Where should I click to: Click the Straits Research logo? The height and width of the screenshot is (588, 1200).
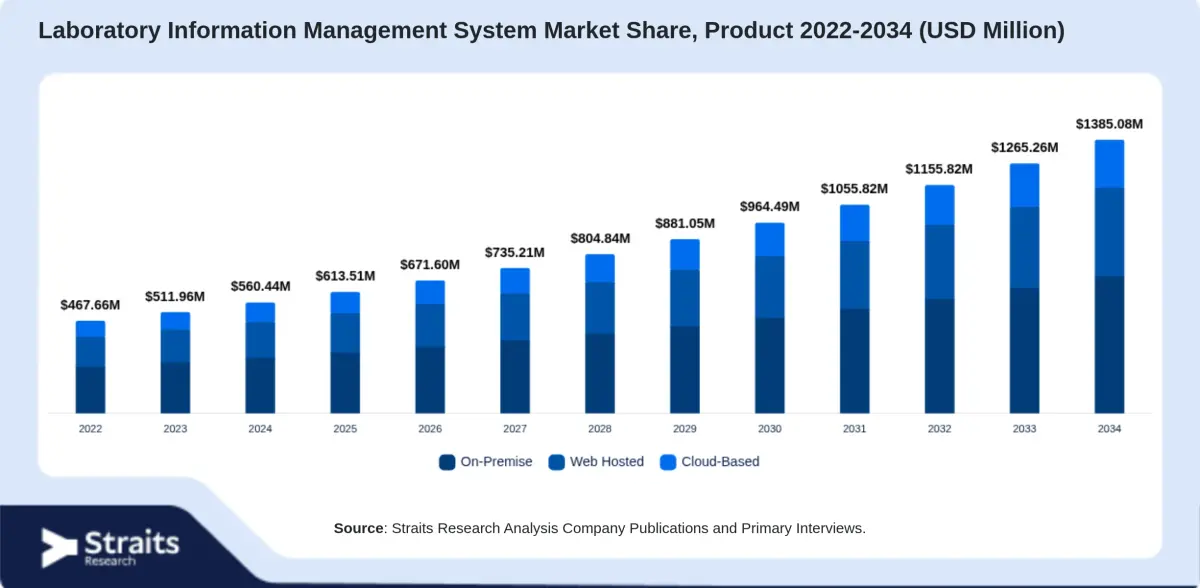[x=110, y=547]
